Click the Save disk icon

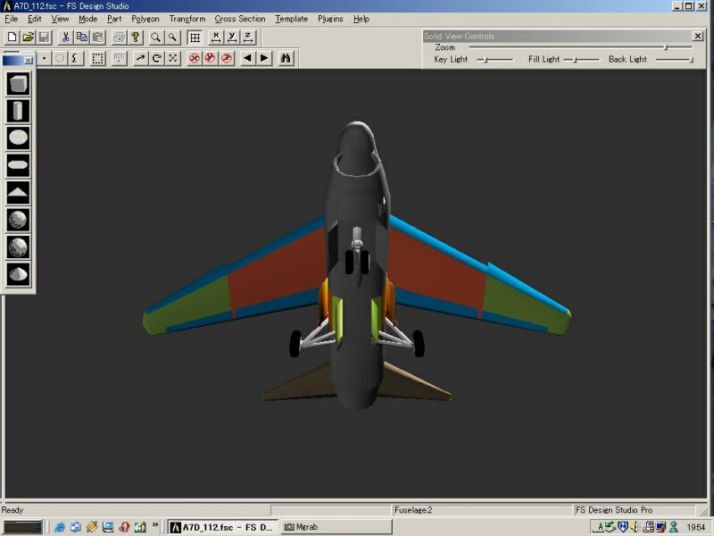pyautogui.click(x=44, y=37)
